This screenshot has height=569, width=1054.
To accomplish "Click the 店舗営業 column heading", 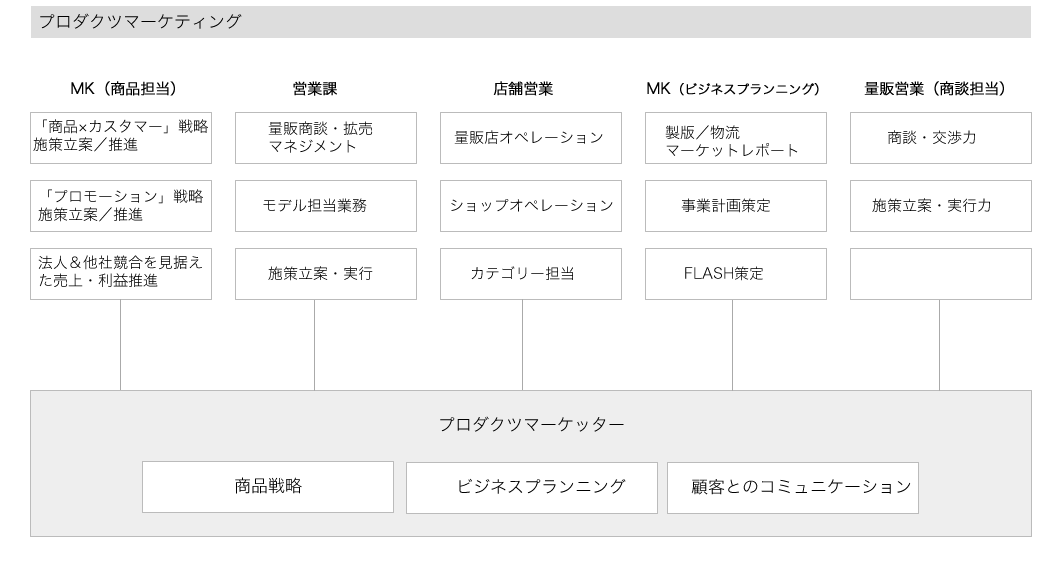I will point(523,89).
